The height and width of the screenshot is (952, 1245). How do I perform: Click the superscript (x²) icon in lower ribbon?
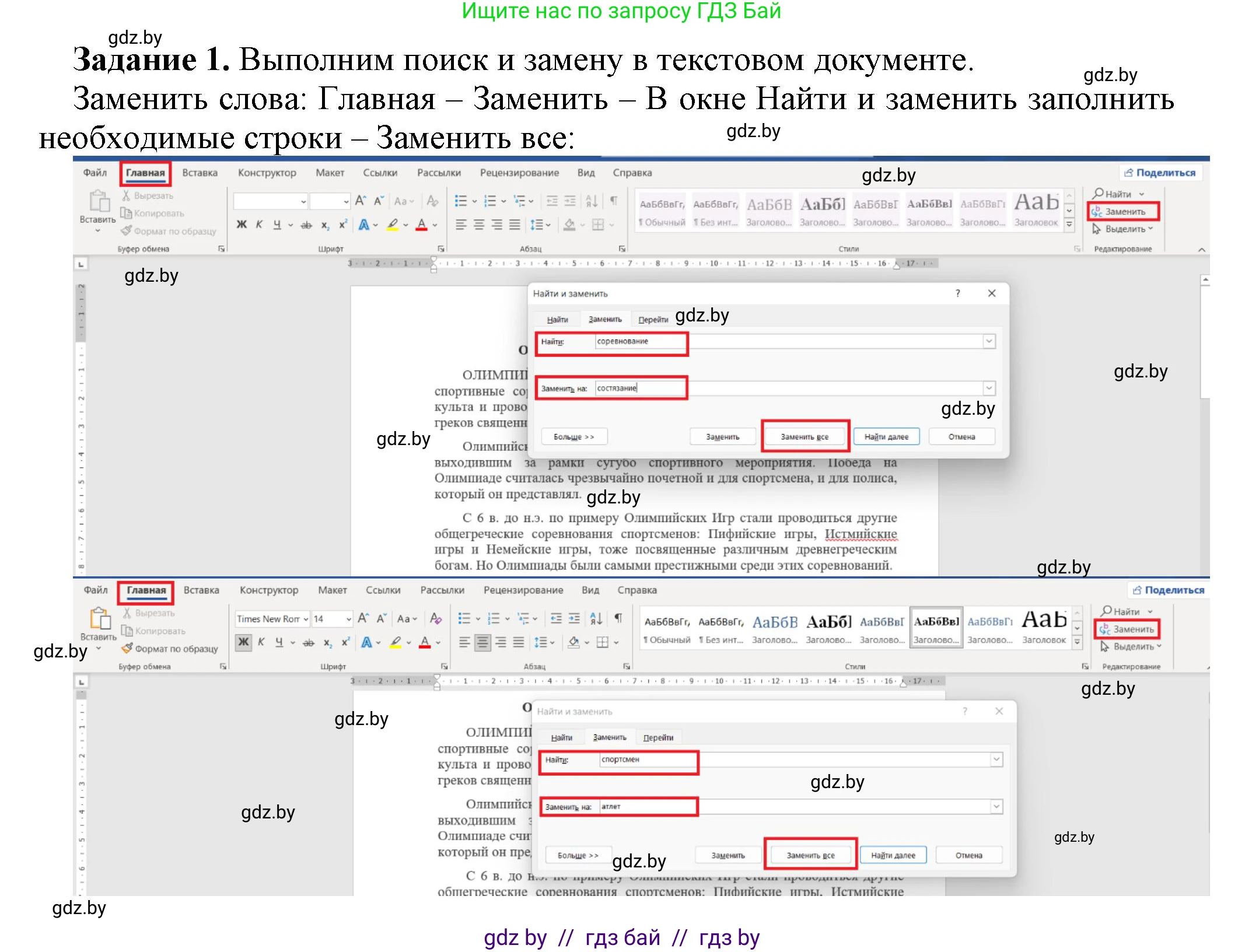345,642
